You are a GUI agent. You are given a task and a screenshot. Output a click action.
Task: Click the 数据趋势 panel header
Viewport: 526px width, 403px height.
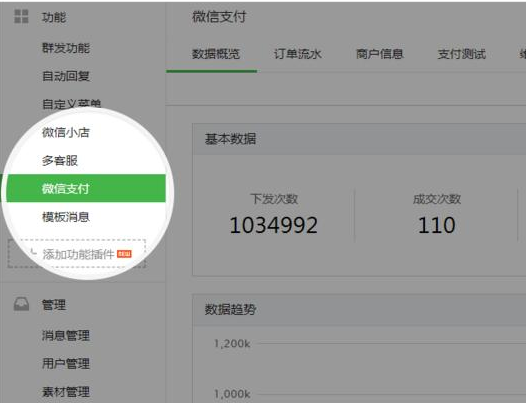point(359,309)
